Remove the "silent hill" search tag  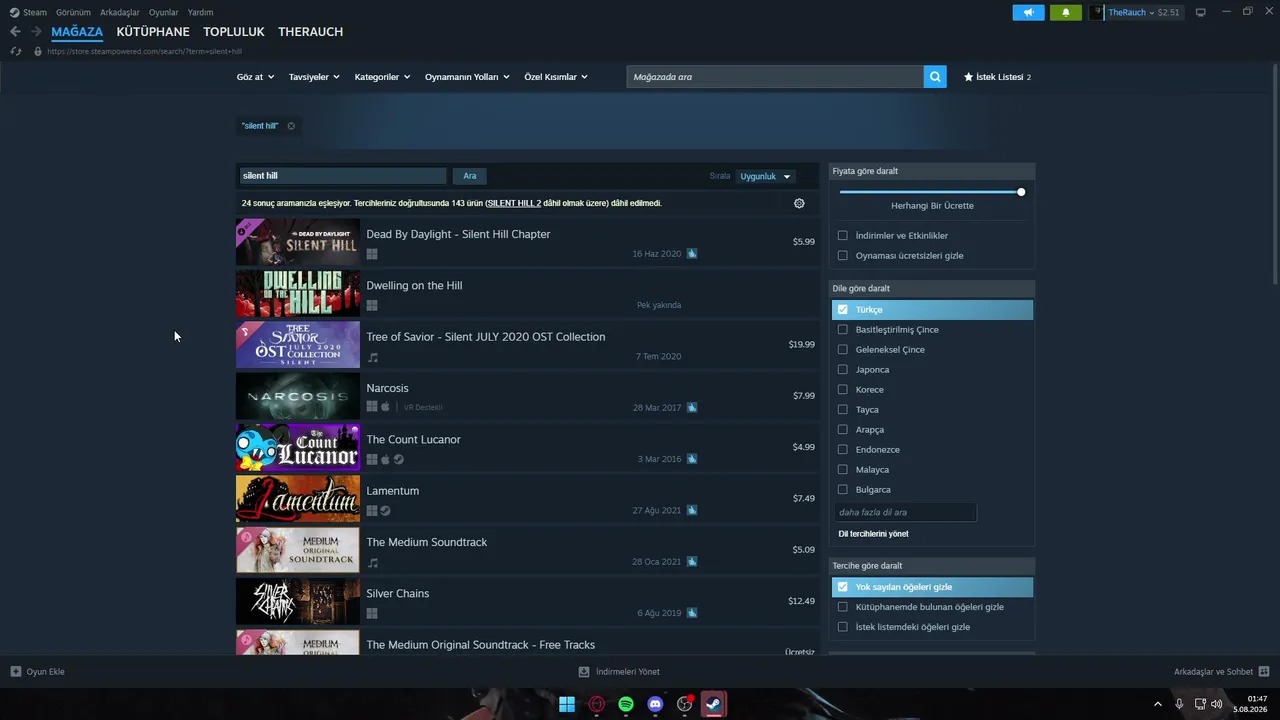pyautogui.click(x=291, y=126)
